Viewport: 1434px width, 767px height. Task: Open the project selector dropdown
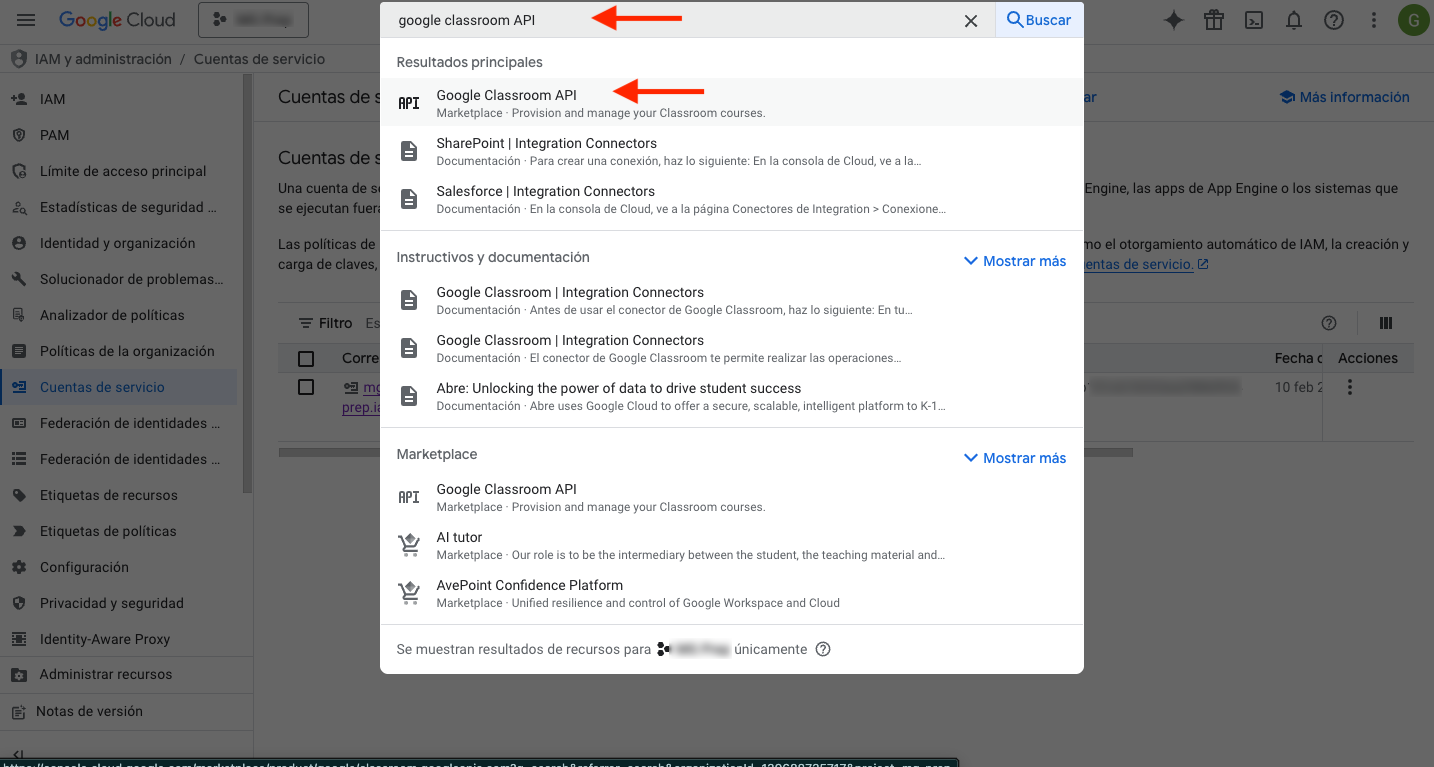[x=253, y=20]
